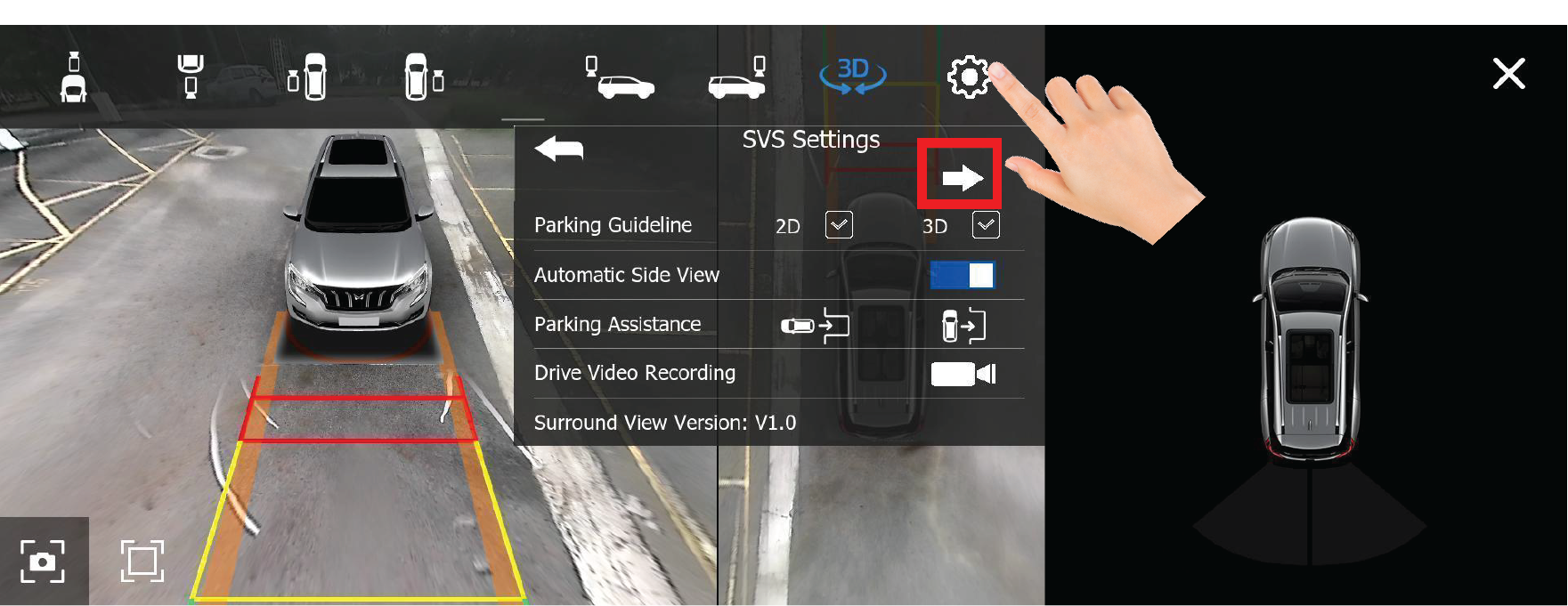Viewport: 1568px width, 606px height.
Task: Take a screenshot with the capture icon
Action: pyautogui.click(x=43, y=562)
